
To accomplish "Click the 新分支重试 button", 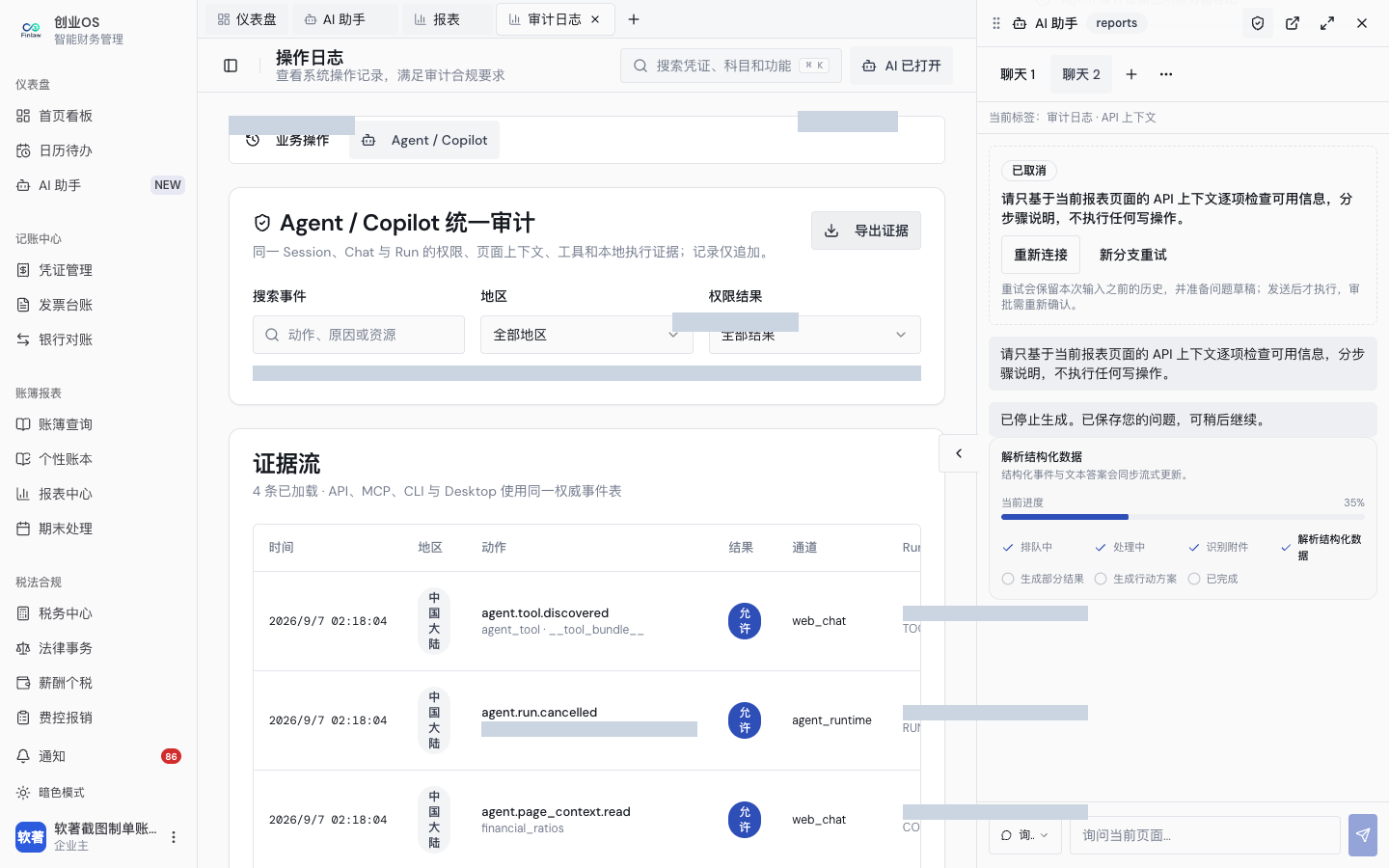I will [x=1132, y=255].
